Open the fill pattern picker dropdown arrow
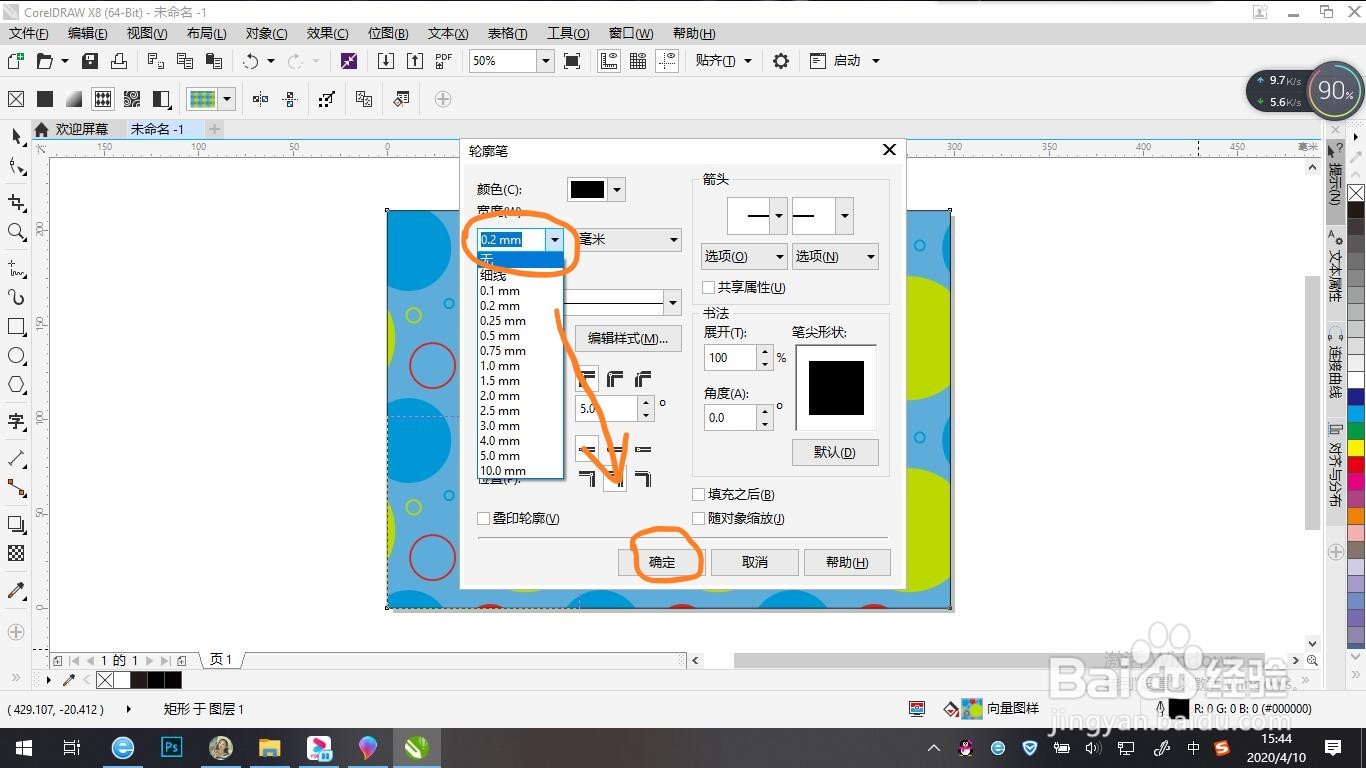This screenshot has width=1366, height=768. [x=228, y=99]
